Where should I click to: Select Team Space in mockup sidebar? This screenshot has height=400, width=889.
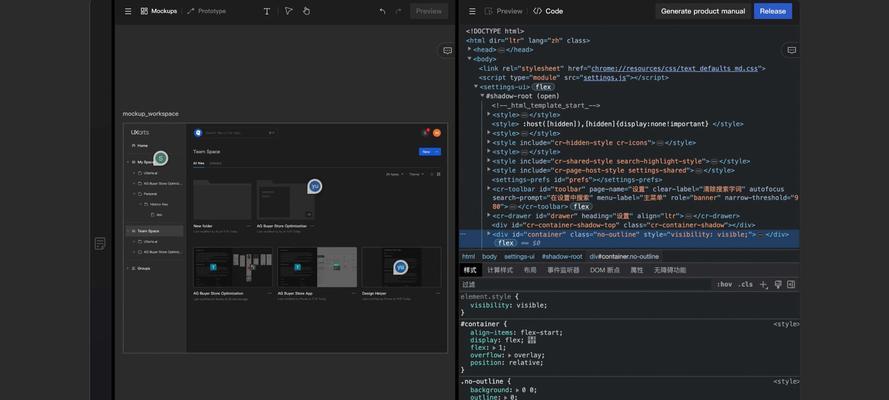click(x=154, y=231)
